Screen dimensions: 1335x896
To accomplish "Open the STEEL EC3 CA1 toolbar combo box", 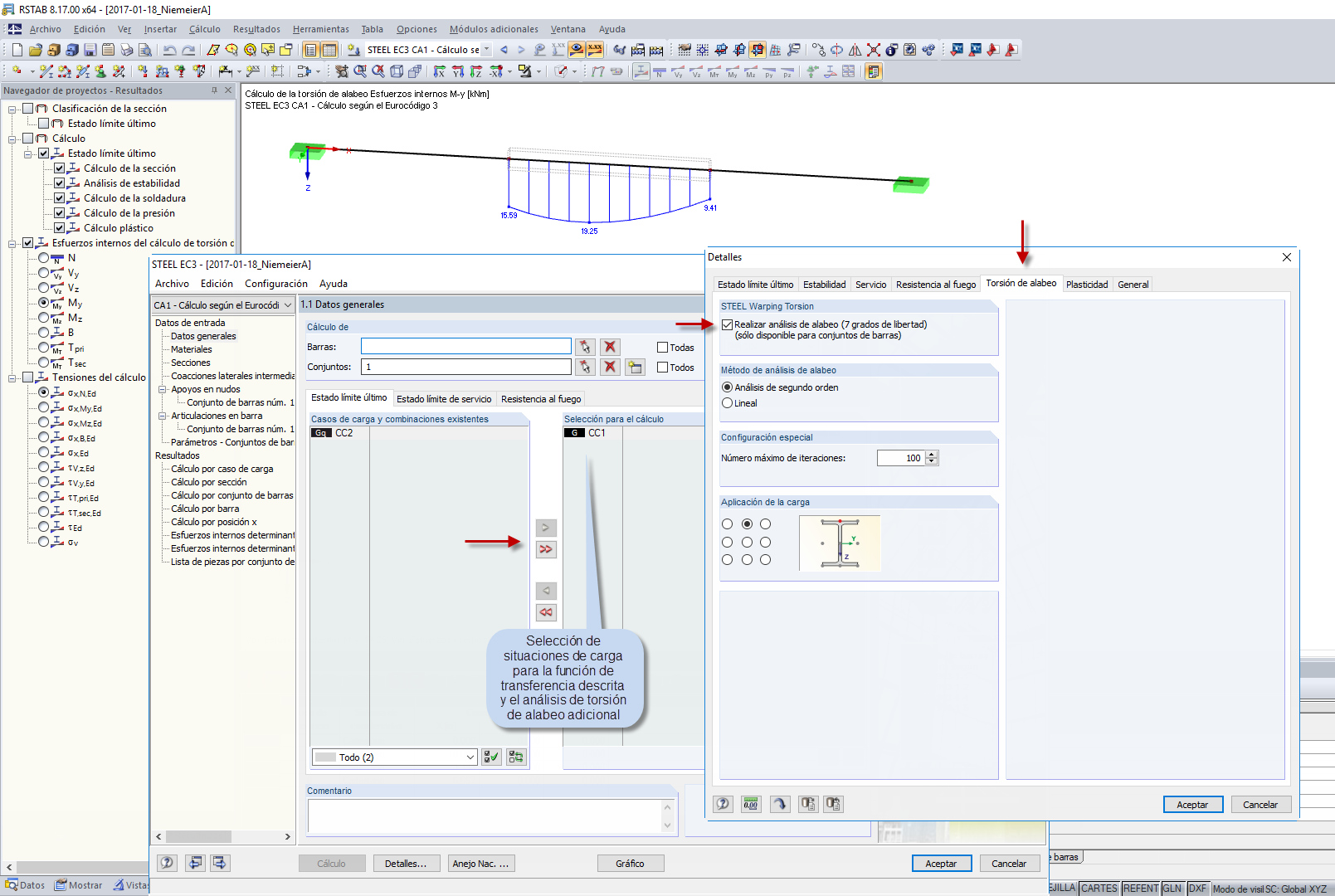I will (487, 50).
